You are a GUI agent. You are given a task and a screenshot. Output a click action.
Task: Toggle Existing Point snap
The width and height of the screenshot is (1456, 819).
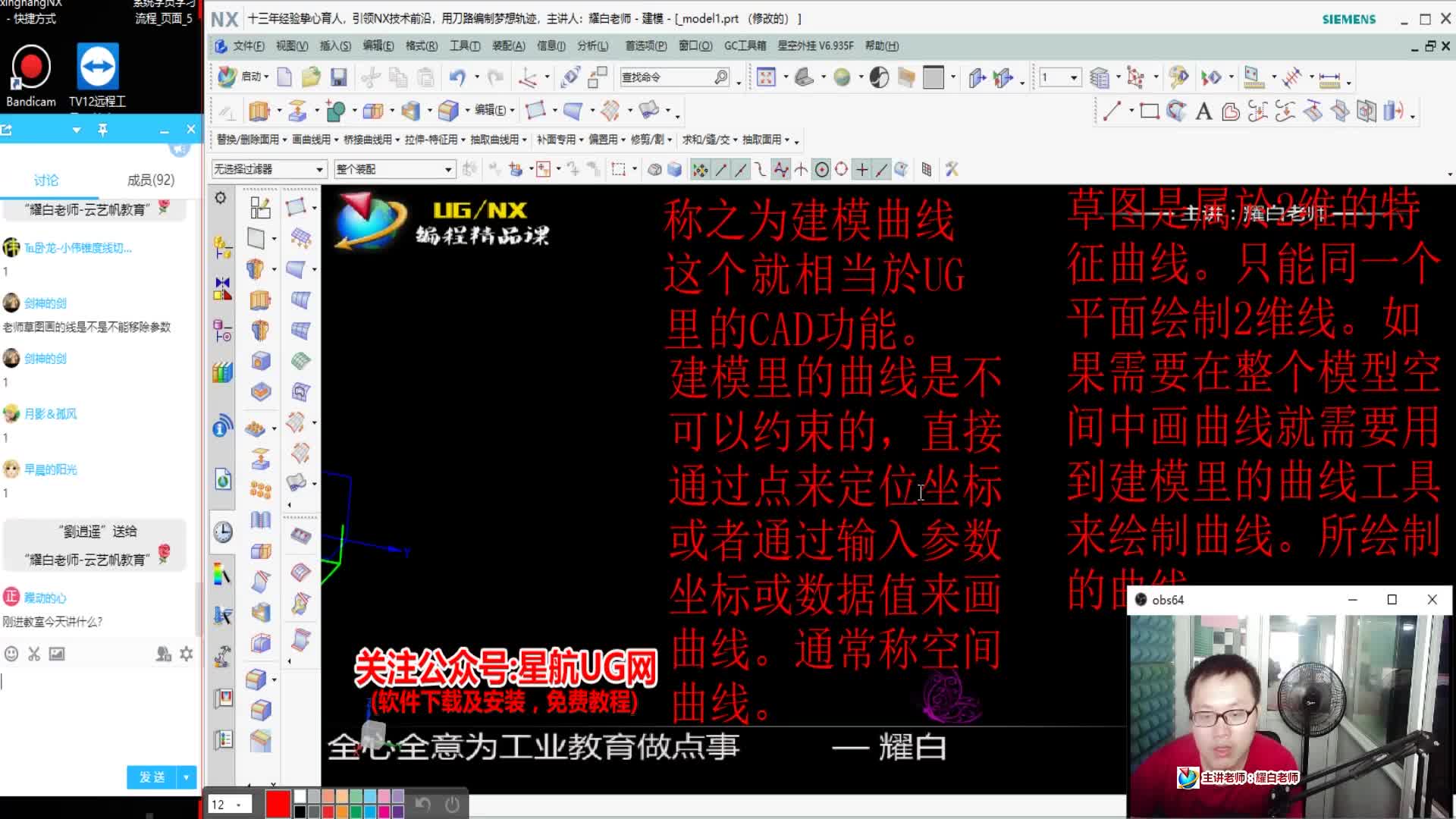862,169
